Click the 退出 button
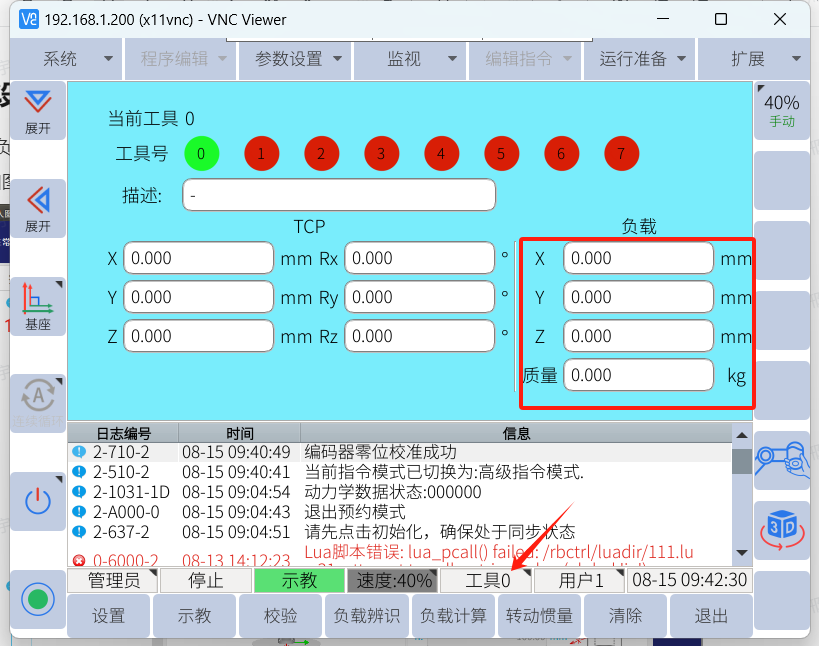The height and width of the screenshot is (646, 819). pyautogui.click(x=710, y=616)
